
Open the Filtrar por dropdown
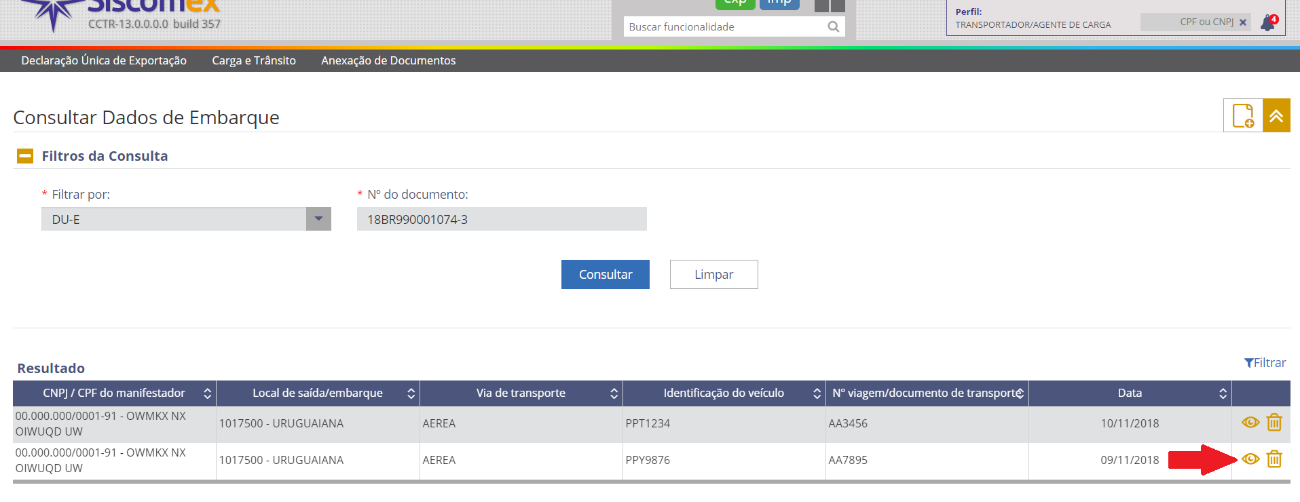(318, 219)
